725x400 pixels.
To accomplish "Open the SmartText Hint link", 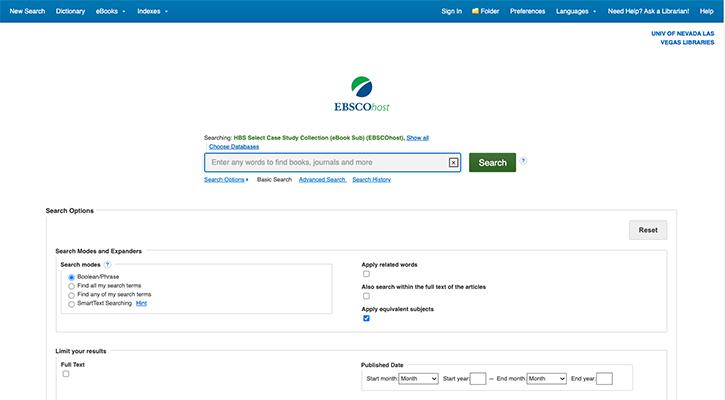I will tap(141, 303).
